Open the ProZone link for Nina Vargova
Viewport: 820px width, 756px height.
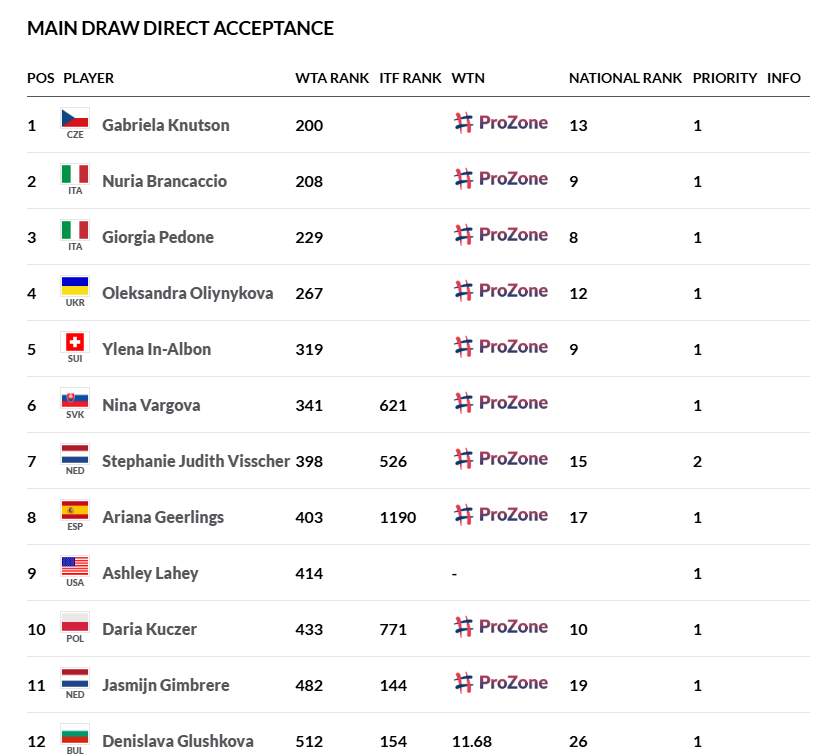pyautogui.click(x=500, y=403)
